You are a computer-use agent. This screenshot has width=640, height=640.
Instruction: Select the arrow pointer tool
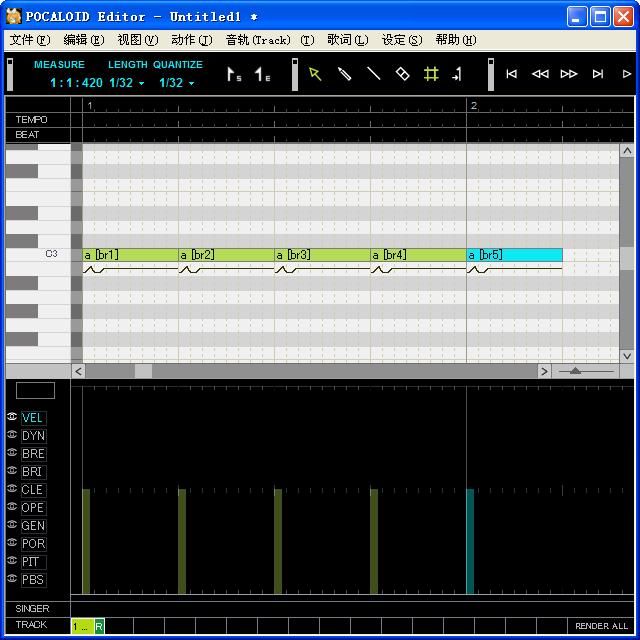(x=315, y=74)
